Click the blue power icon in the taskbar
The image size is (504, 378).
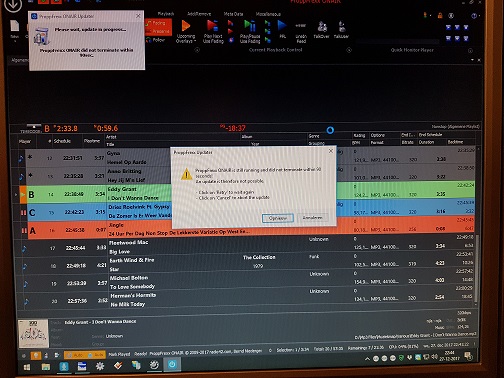point(172,365)
